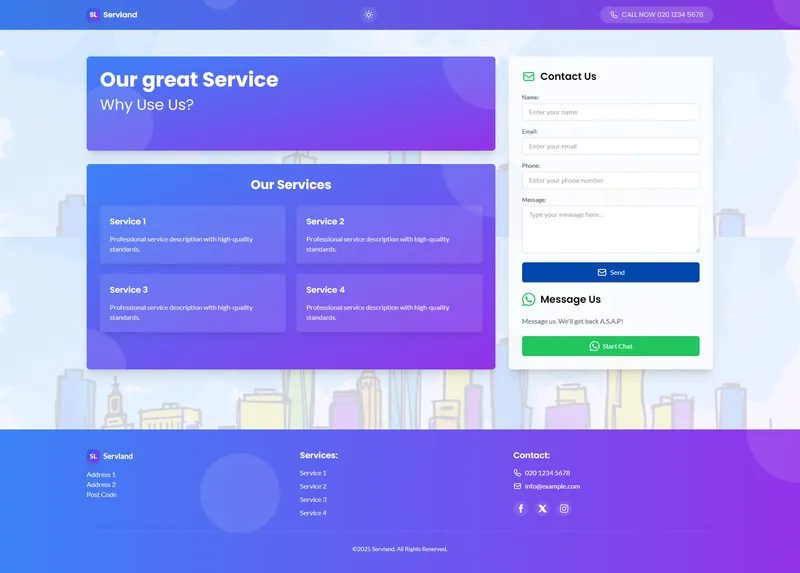Click the footer phone number 020 1234 5678
Image resolution: width=800 pixels, height=573 pixels.
coord(547,473)
